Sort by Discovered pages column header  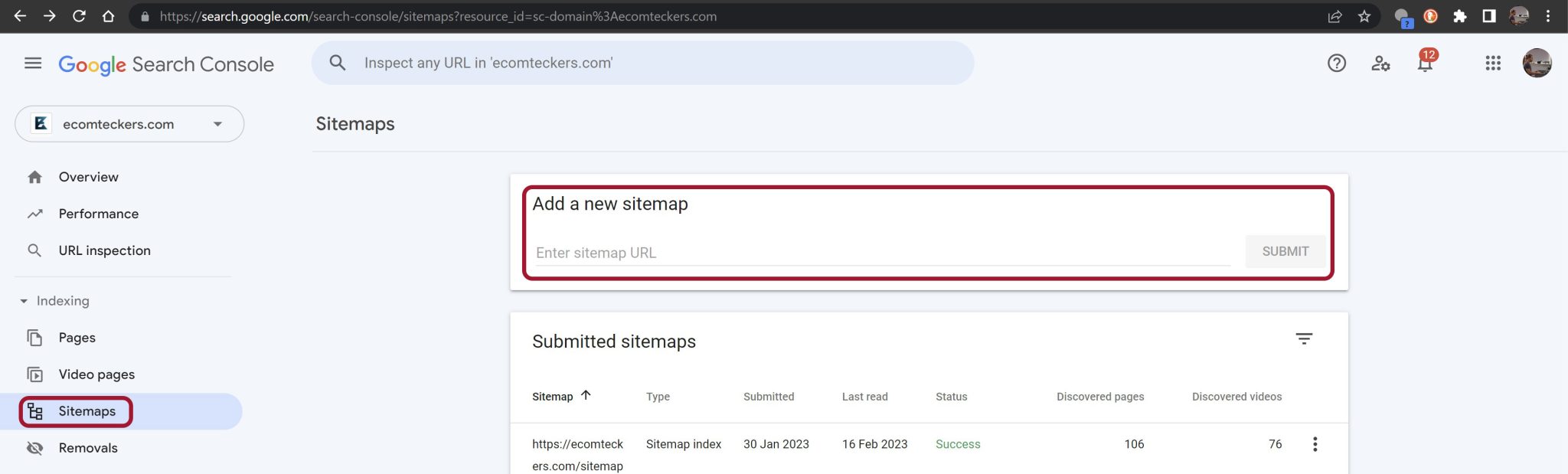1100,397
